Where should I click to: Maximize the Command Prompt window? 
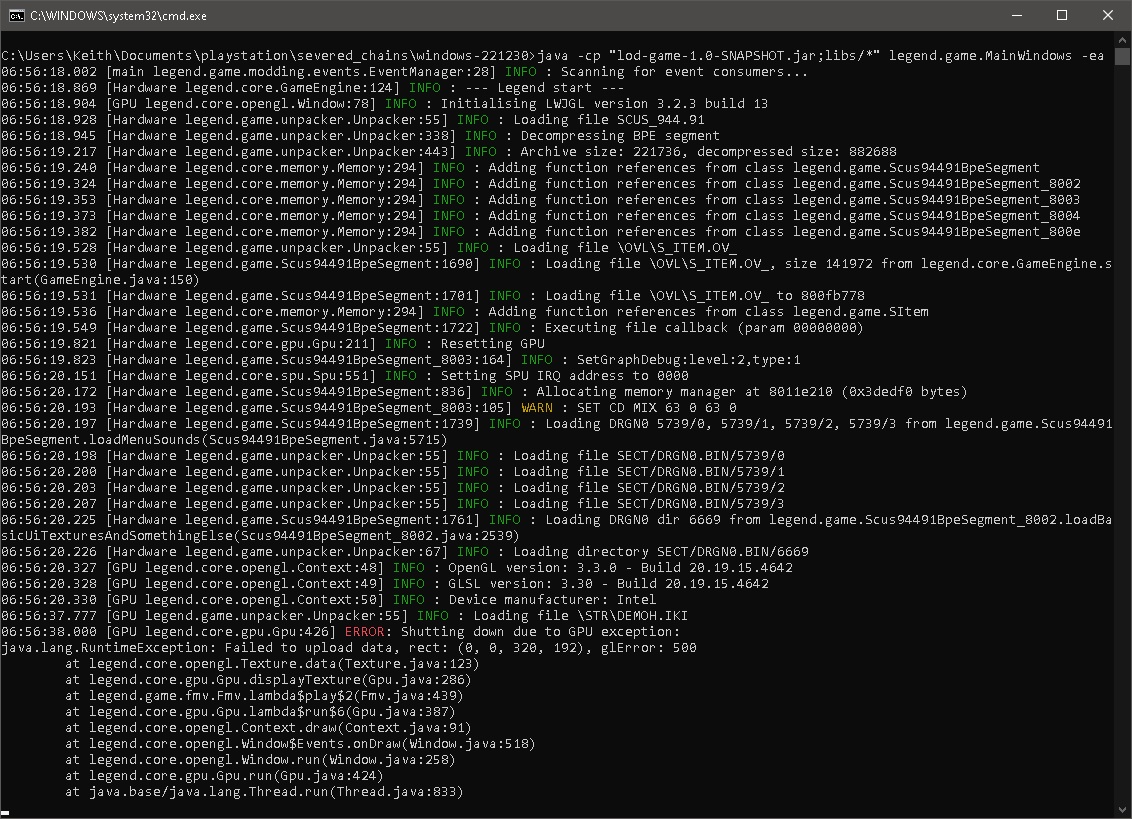[1063, 15]
